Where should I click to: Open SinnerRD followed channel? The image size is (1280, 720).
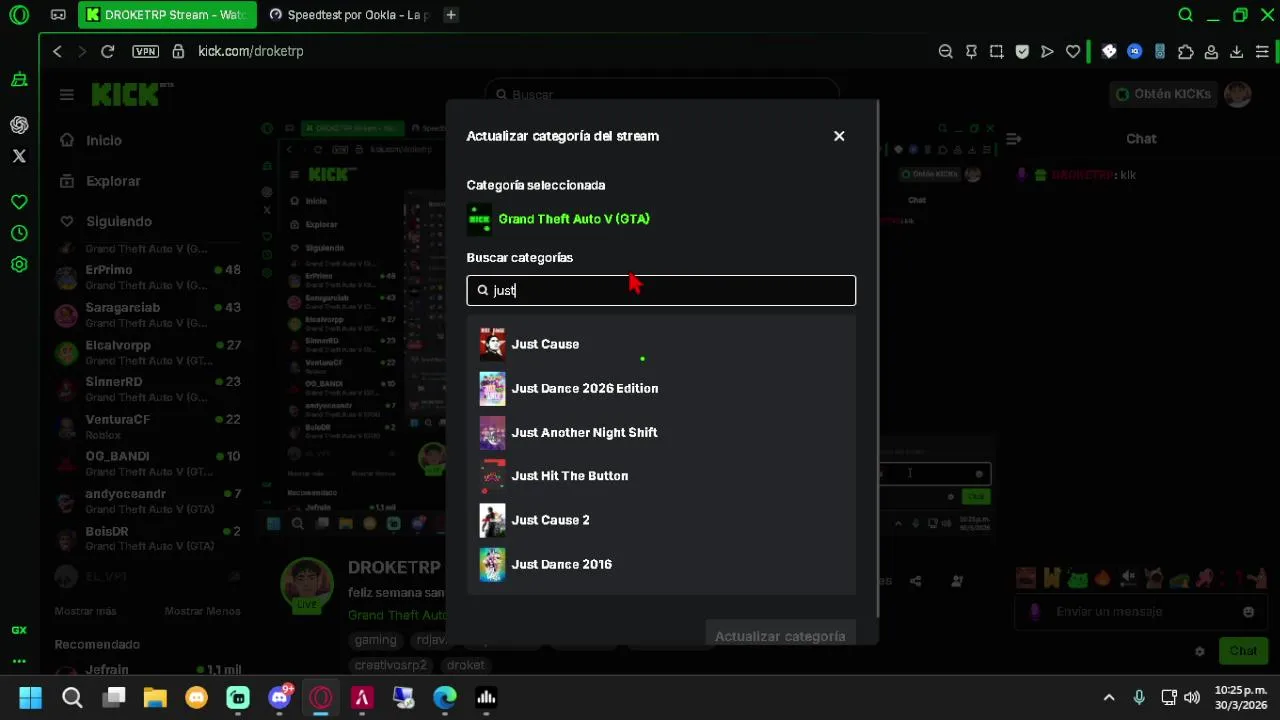click(x=148, y=388)
